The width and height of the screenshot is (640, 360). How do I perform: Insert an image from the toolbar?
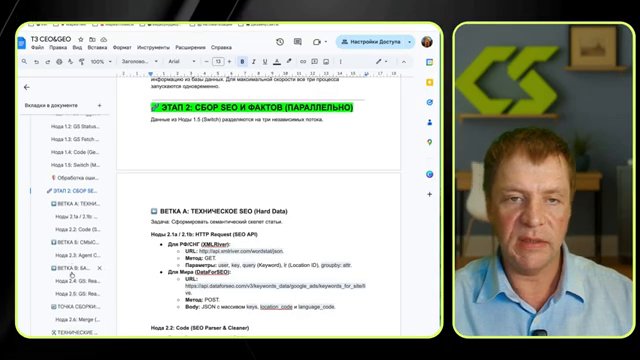coord(326,62)
